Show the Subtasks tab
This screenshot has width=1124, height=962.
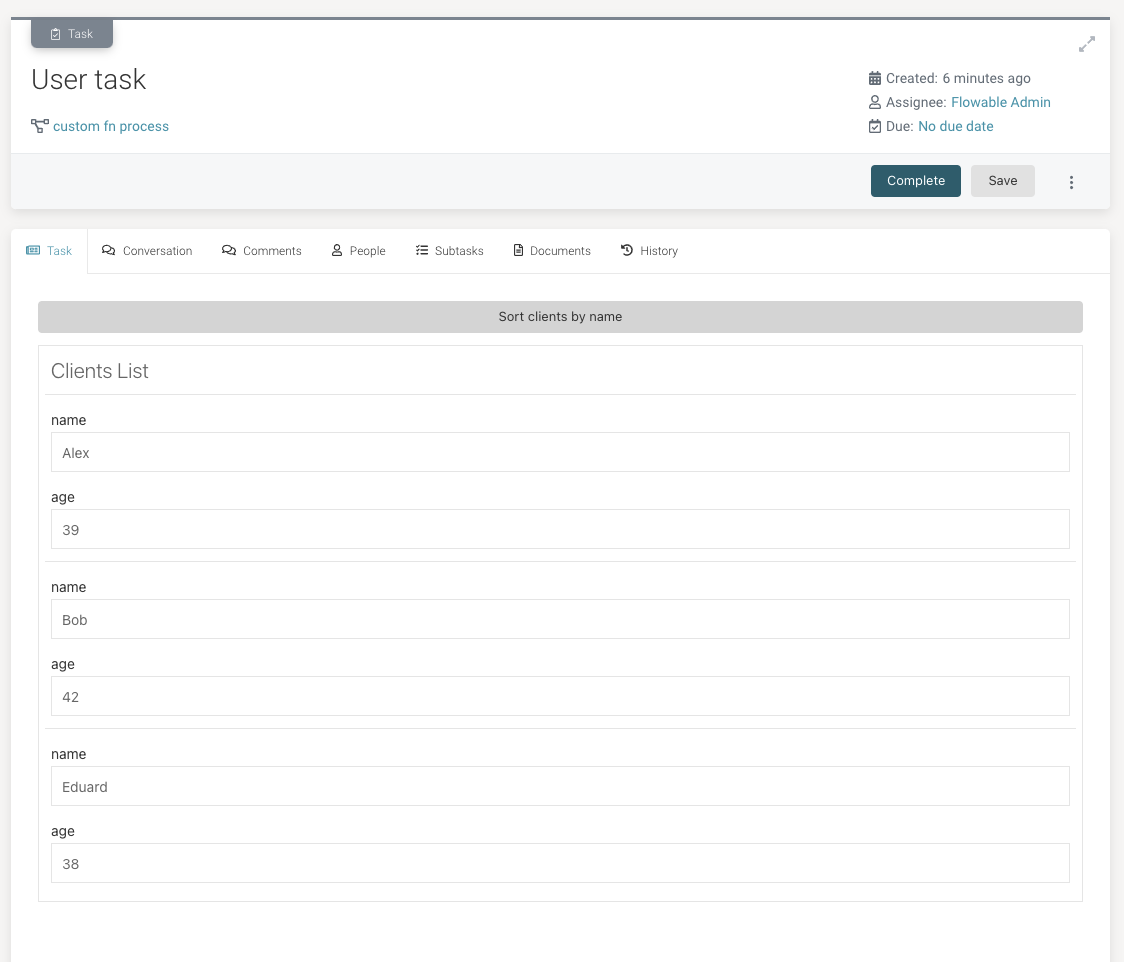pyautogui.click(x=450, y=251)
